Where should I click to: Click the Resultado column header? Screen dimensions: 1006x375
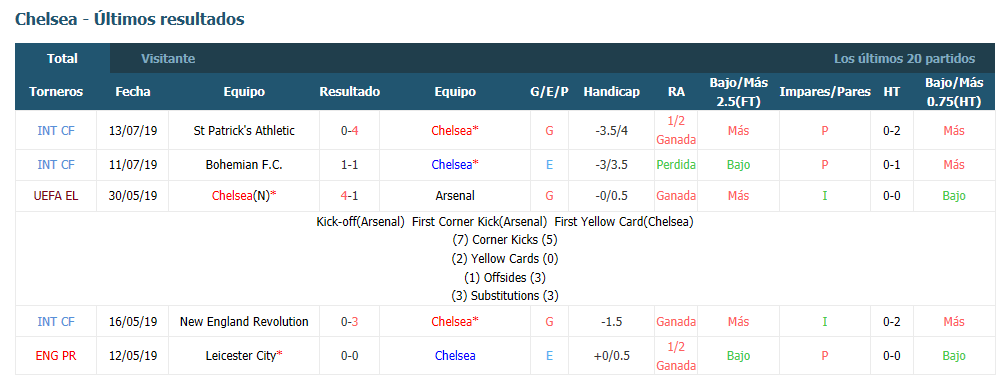point(350,92)
